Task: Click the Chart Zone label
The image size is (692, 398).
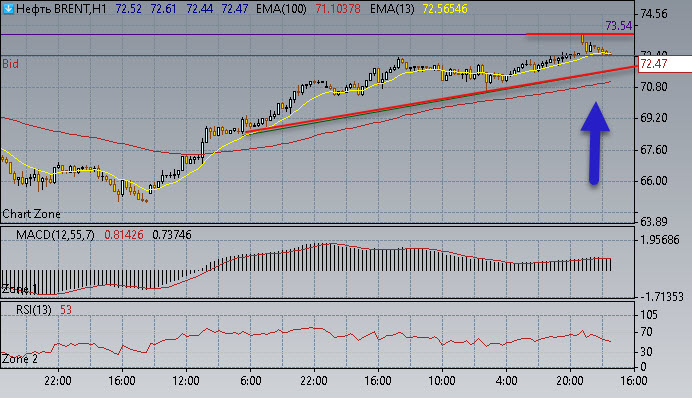Action: (x=31, y=214)
